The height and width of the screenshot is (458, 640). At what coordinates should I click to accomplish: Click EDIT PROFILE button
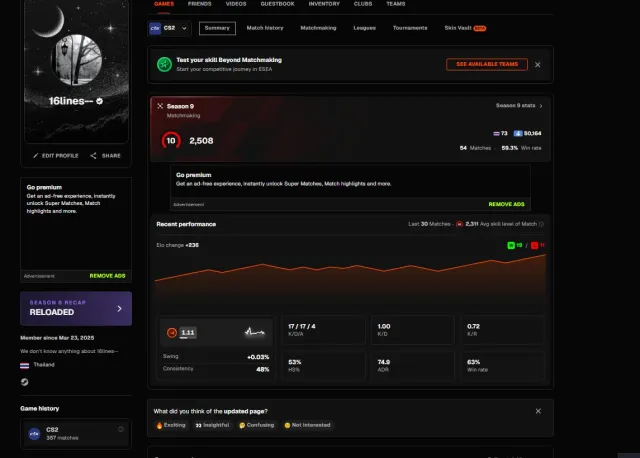pos(56,156)
